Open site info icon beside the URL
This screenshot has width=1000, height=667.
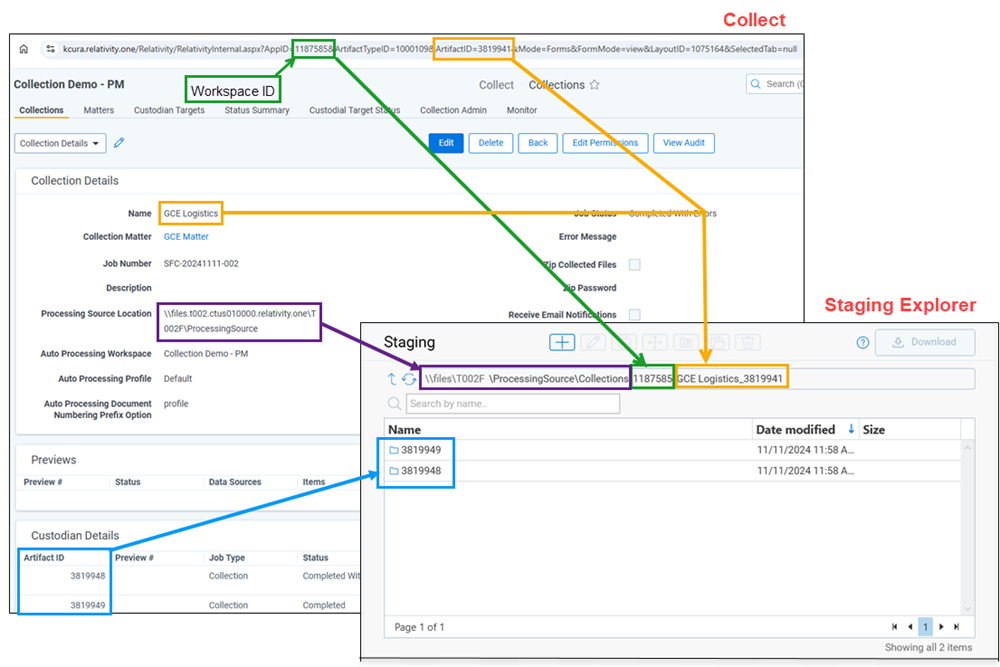pos(50,49)
